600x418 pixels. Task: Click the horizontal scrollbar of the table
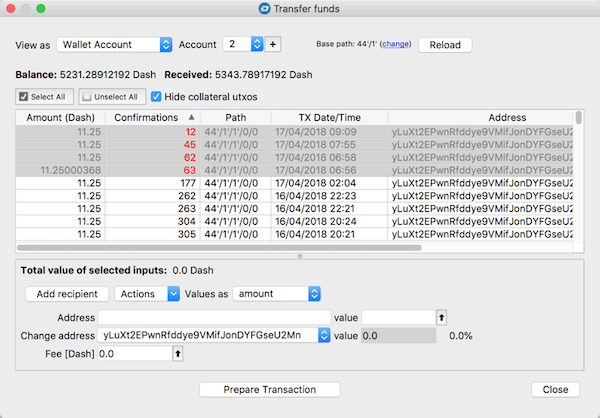click(x=219, y=248)
